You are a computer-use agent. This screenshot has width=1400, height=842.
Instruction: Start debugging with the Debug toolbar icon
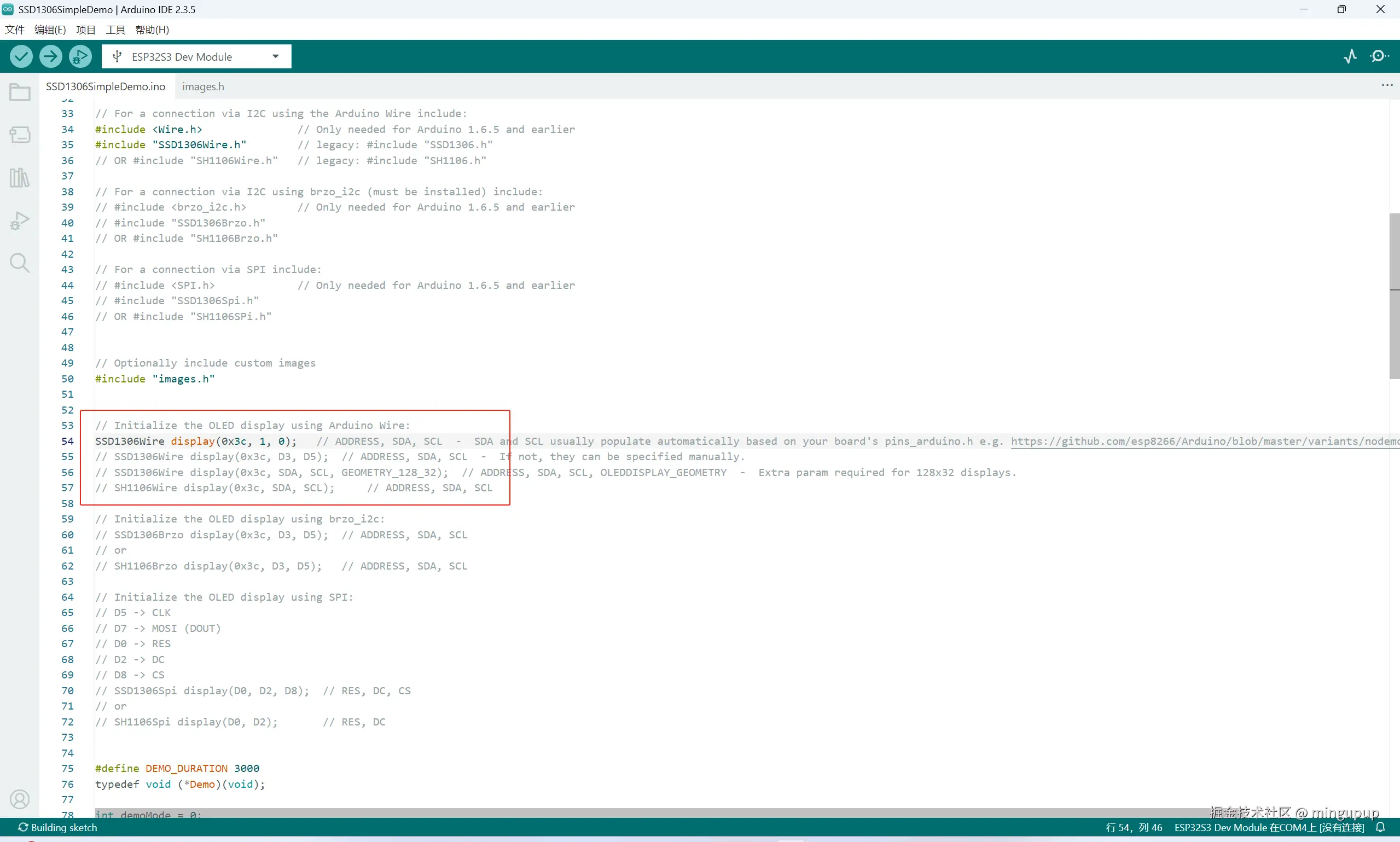[x=80, y=56]
